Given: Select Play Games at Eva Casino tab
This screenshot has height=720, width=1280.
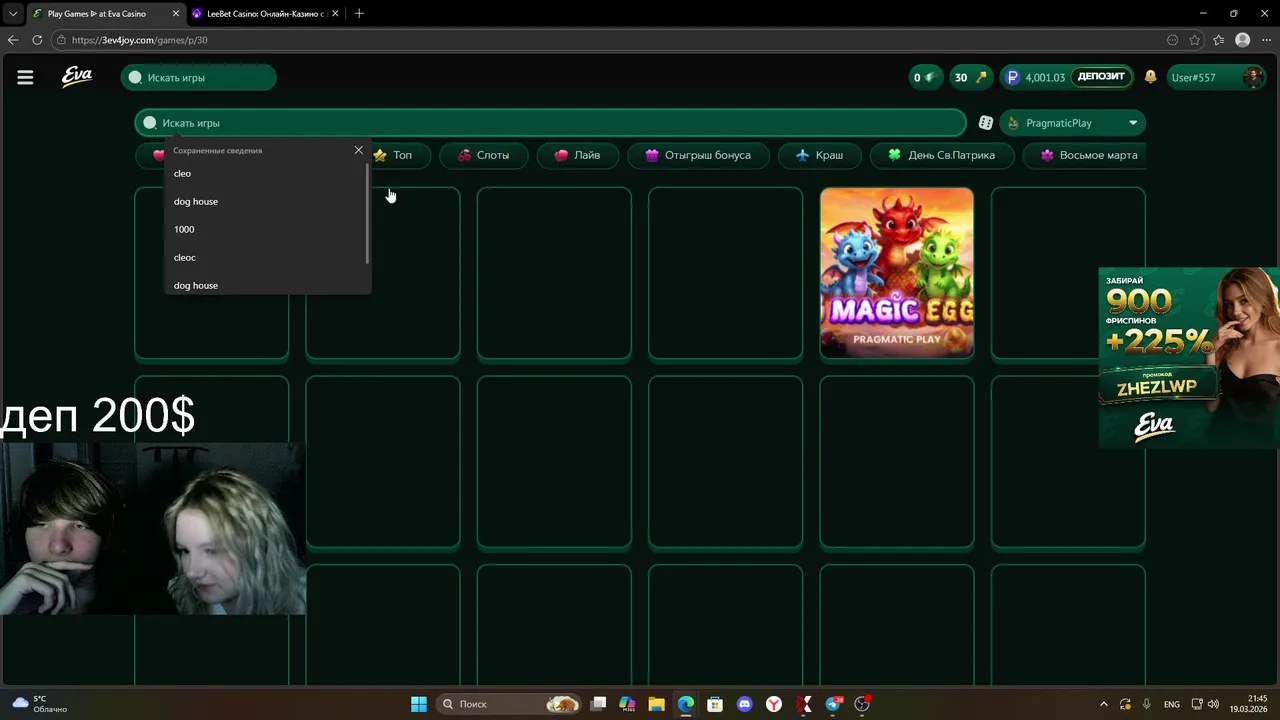Looking at the screenshot, I should (106, 14).
